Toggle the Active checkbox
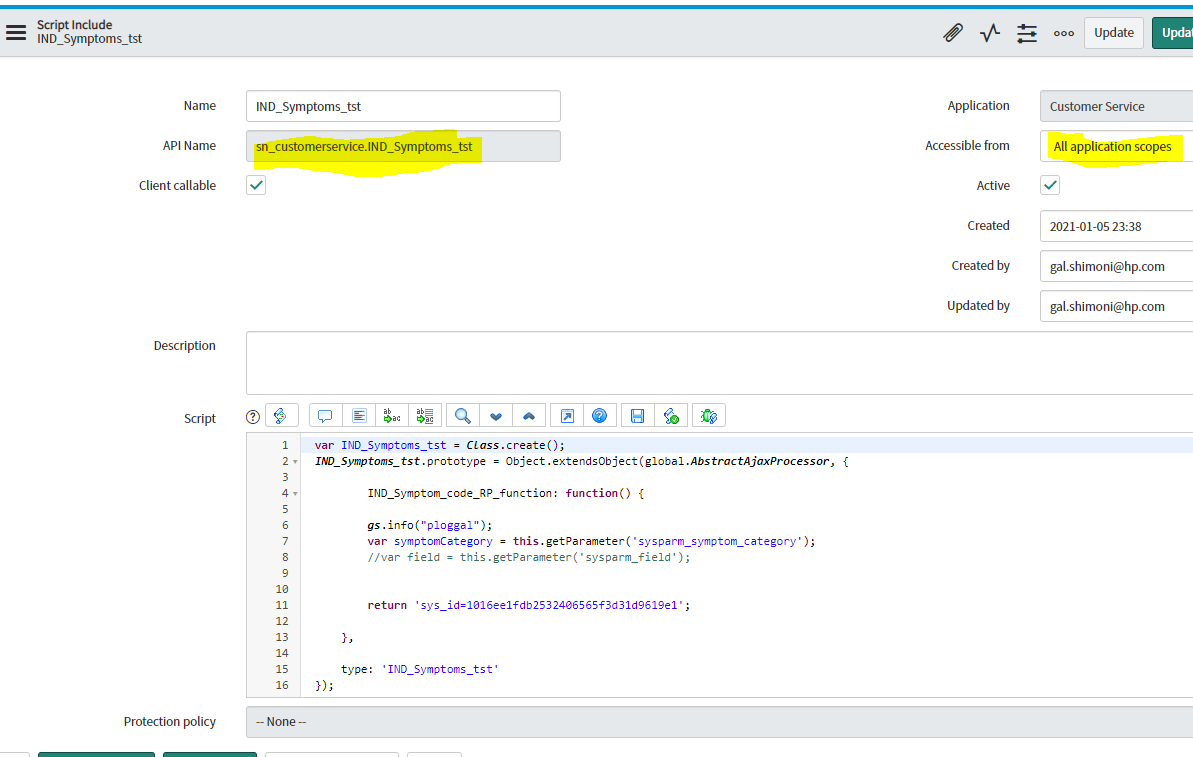This screenshot has height=757, width=1193. point(1050,185)
